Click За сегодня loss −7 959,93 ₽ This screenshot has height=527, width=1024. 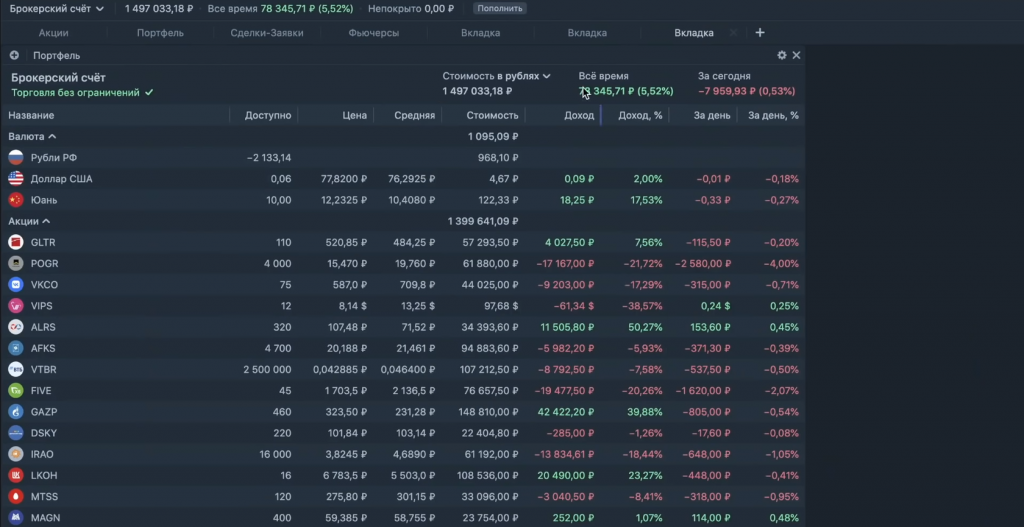coord(746,91)
